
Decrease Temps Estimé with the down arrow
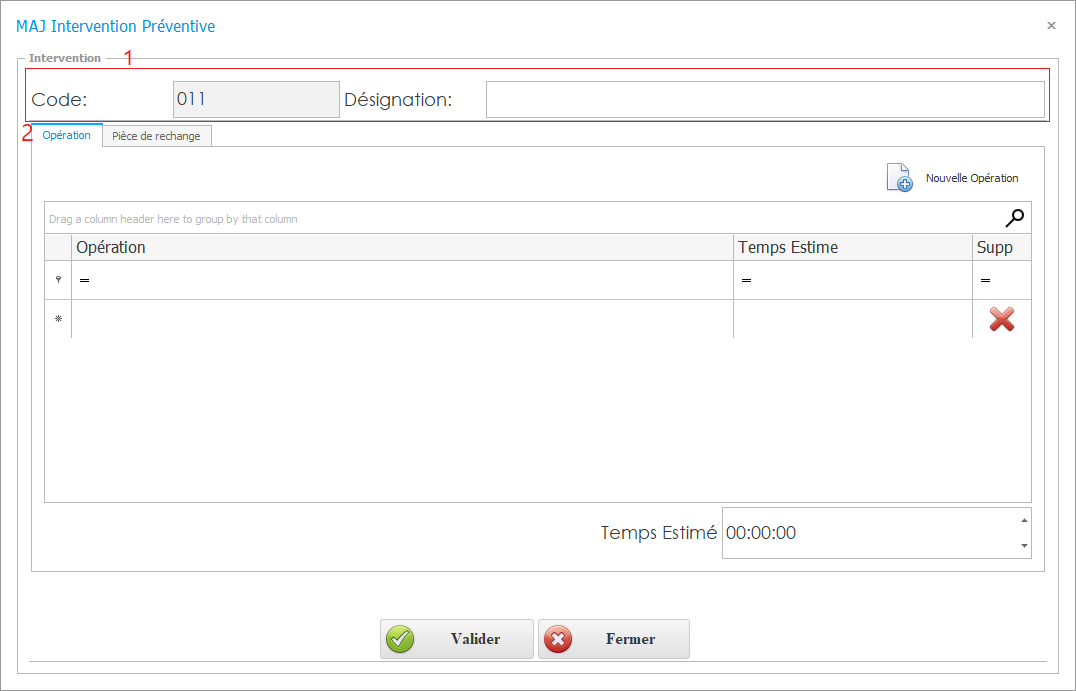coord(1023,546)
